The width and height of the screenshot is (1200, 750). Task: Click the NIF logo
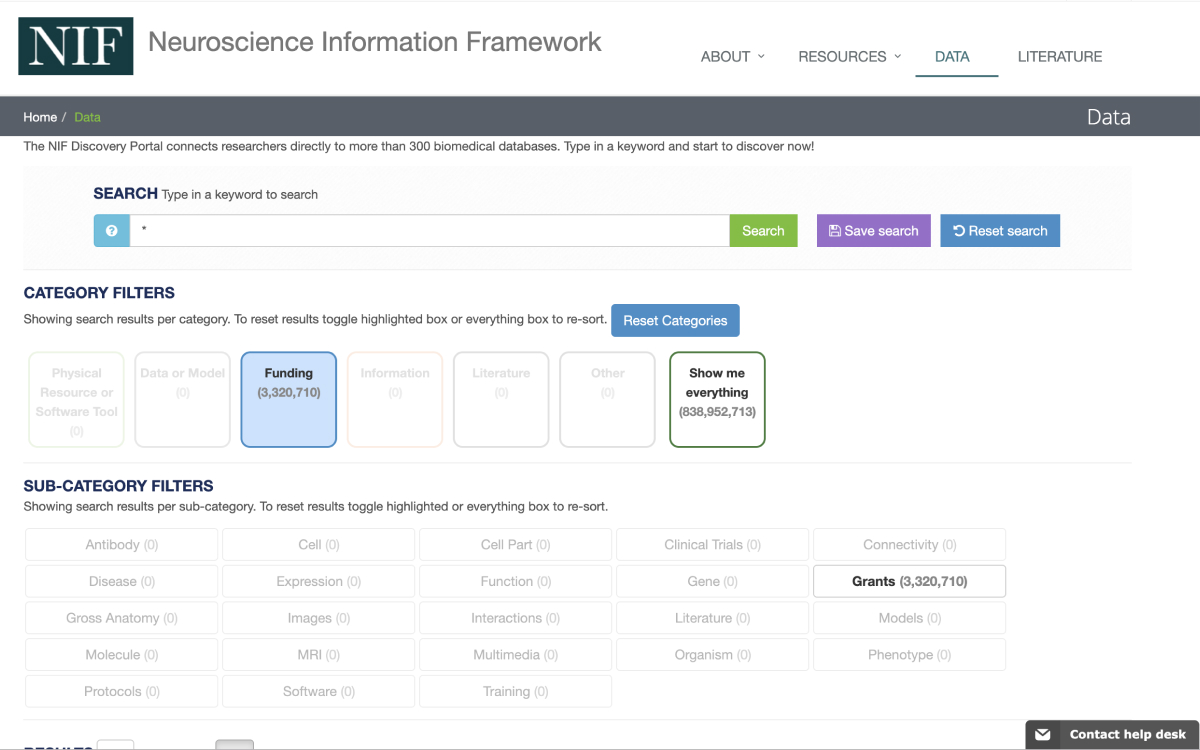tap(76, 45)
